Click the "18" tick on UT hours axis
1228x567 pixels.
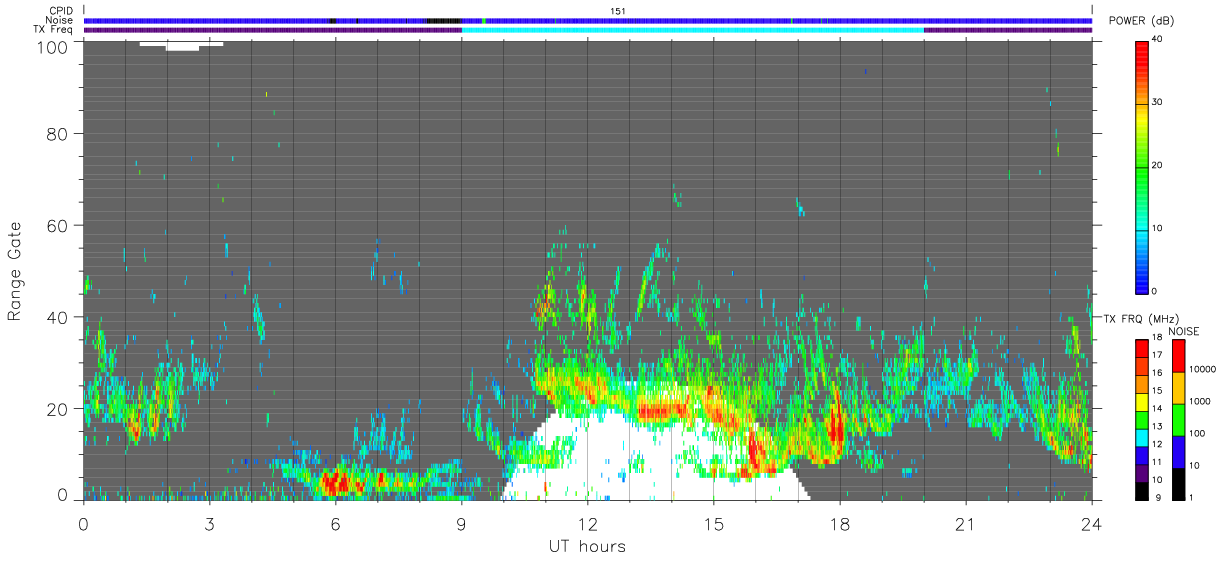[x=839, y=523]
